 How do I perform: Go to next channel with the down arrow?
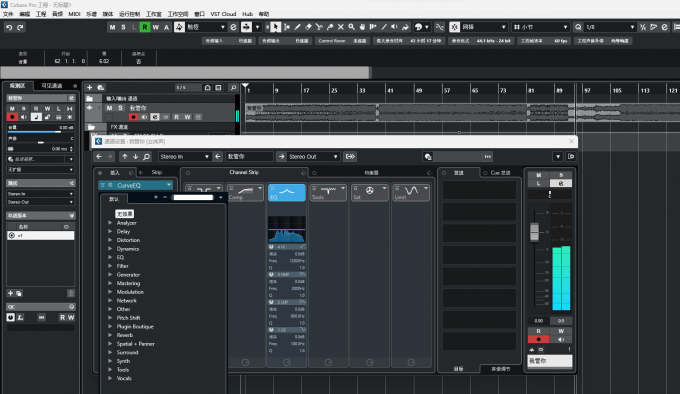(x=136, y=156)
